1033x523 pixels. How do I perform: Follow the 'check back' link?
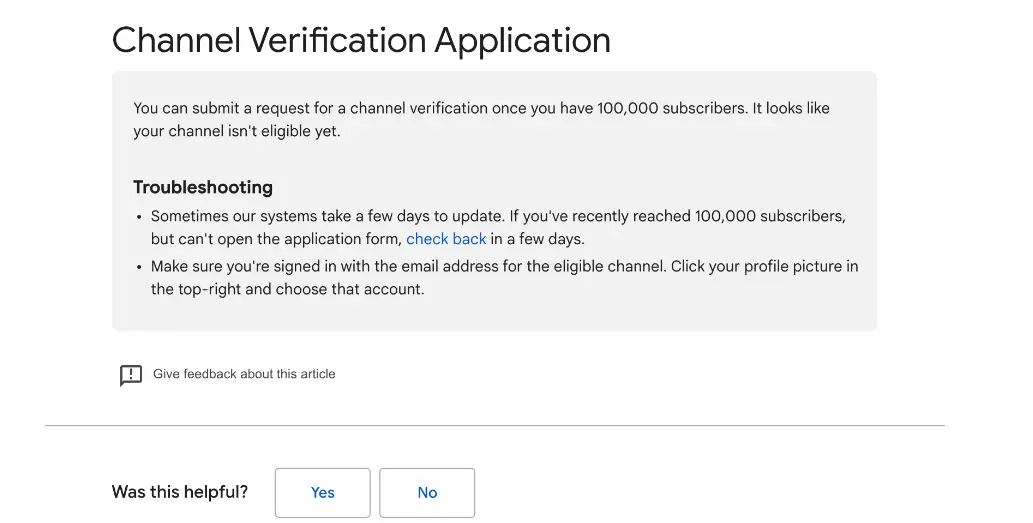[446, 239]
